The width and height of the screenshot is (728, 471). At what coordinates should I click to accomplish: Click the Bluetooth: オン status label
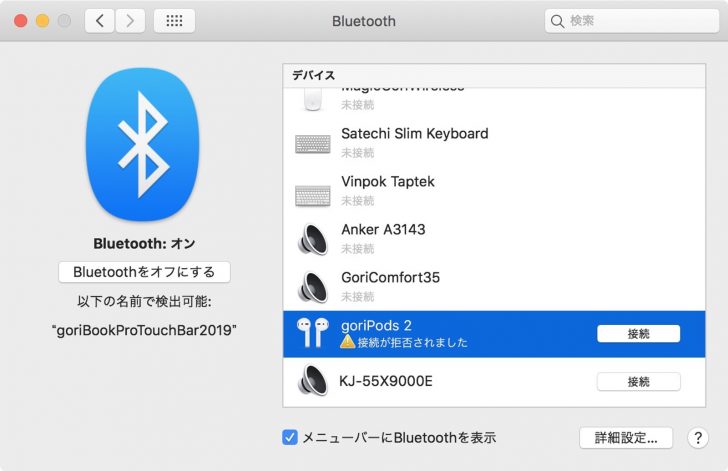click(144, 243)
